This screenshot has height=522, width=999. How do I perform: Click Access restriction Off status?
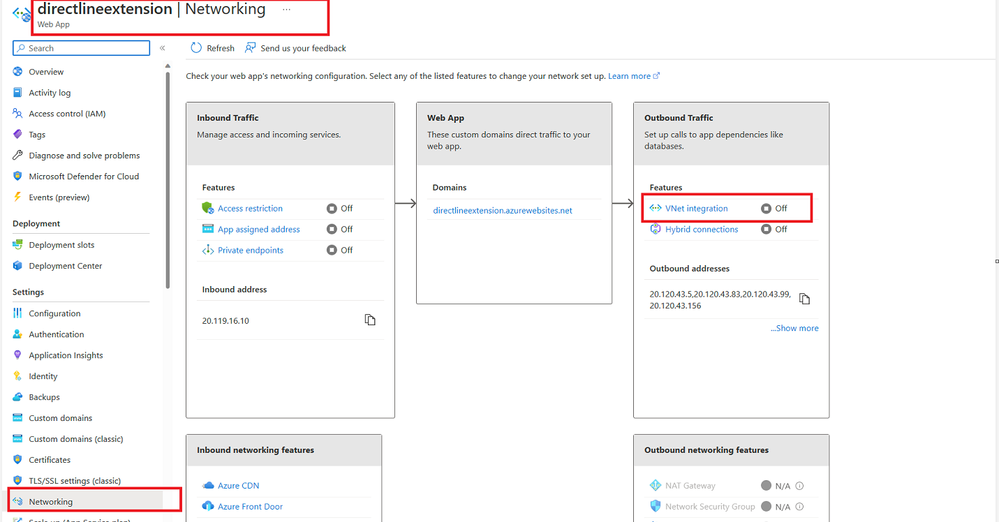pyautogui.click(x=340, y=208)
